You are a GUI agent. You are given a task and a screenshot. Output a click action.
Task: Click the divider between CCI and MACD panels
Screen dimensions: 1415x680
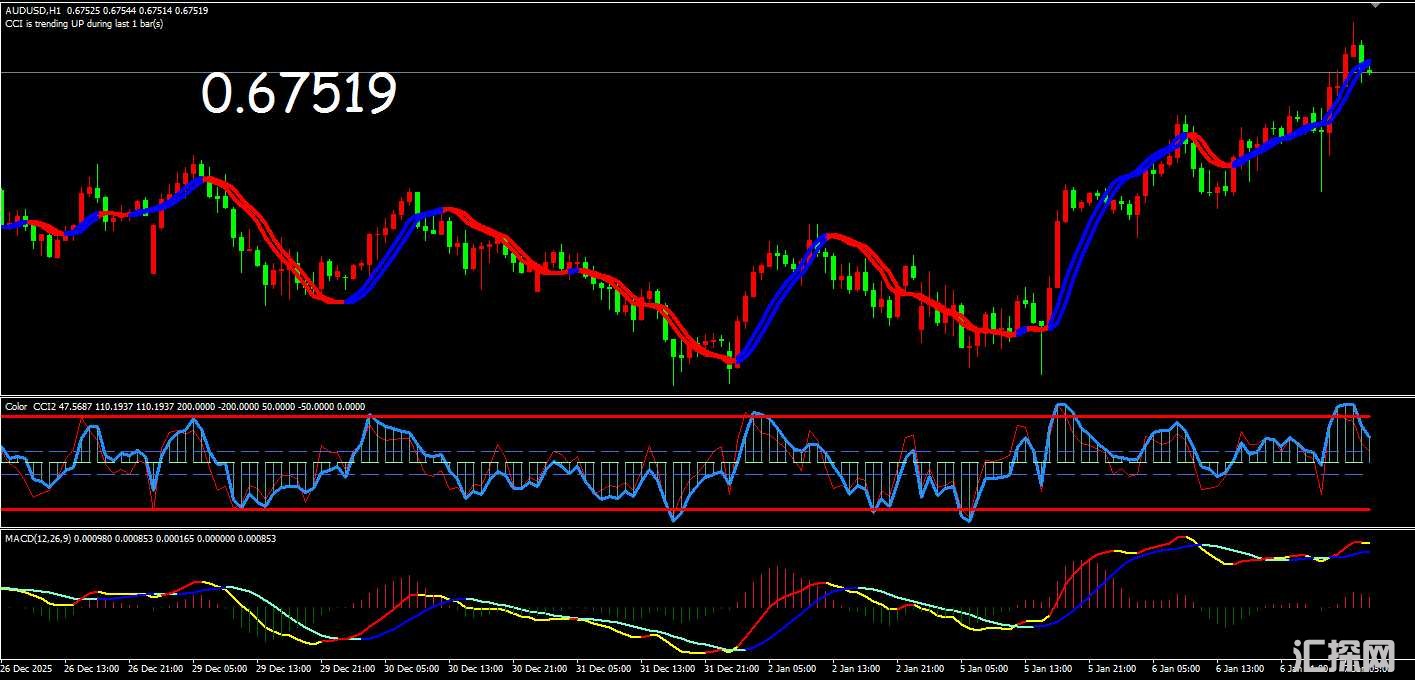(700, 530)
